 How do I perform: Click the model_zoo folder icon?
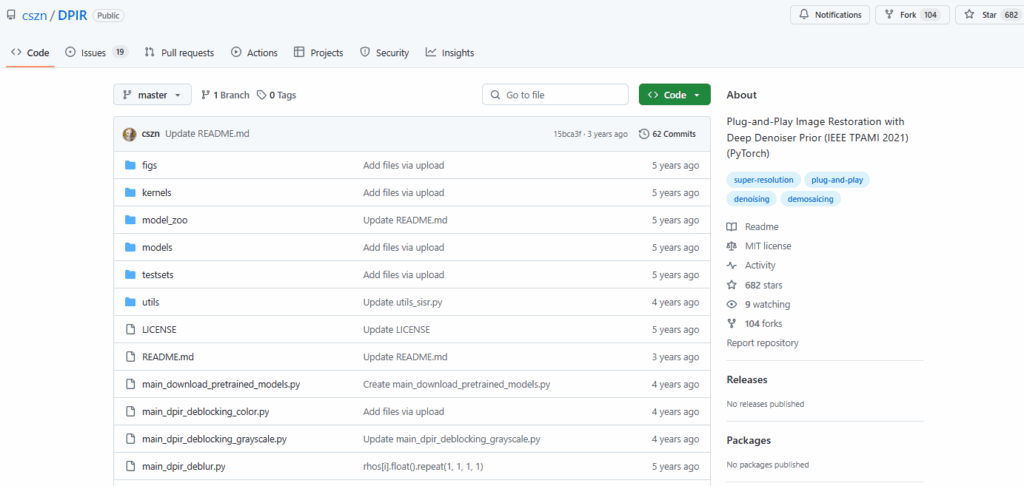tap(130, 220)
